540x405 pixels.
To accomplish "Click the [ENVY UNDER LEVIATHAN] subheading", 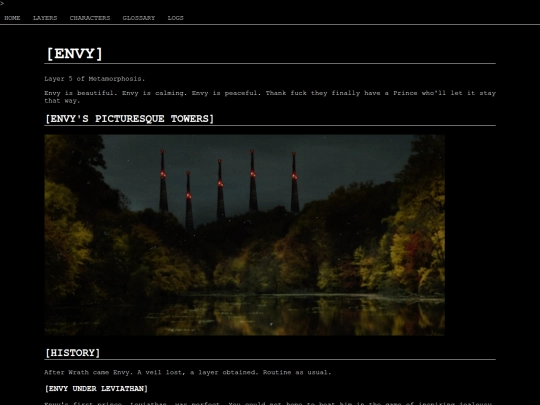I will (x=96, y=389).
